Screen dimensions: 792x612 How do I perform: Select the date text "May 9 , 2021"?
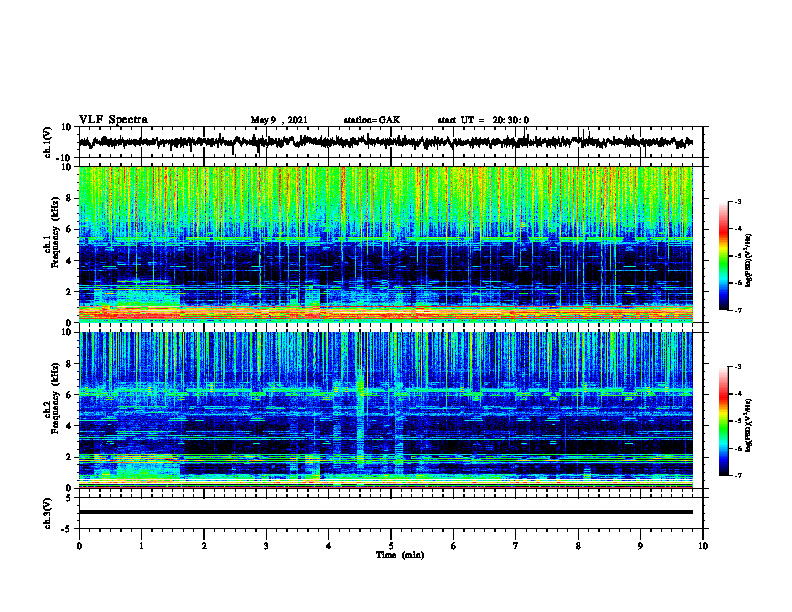(x=279, y=120)
